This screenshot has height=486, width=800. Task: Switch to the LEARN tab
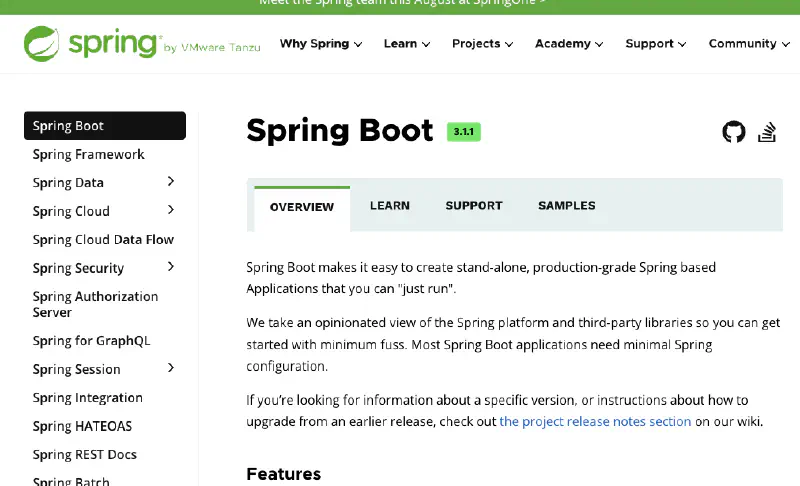click(390, 206)
